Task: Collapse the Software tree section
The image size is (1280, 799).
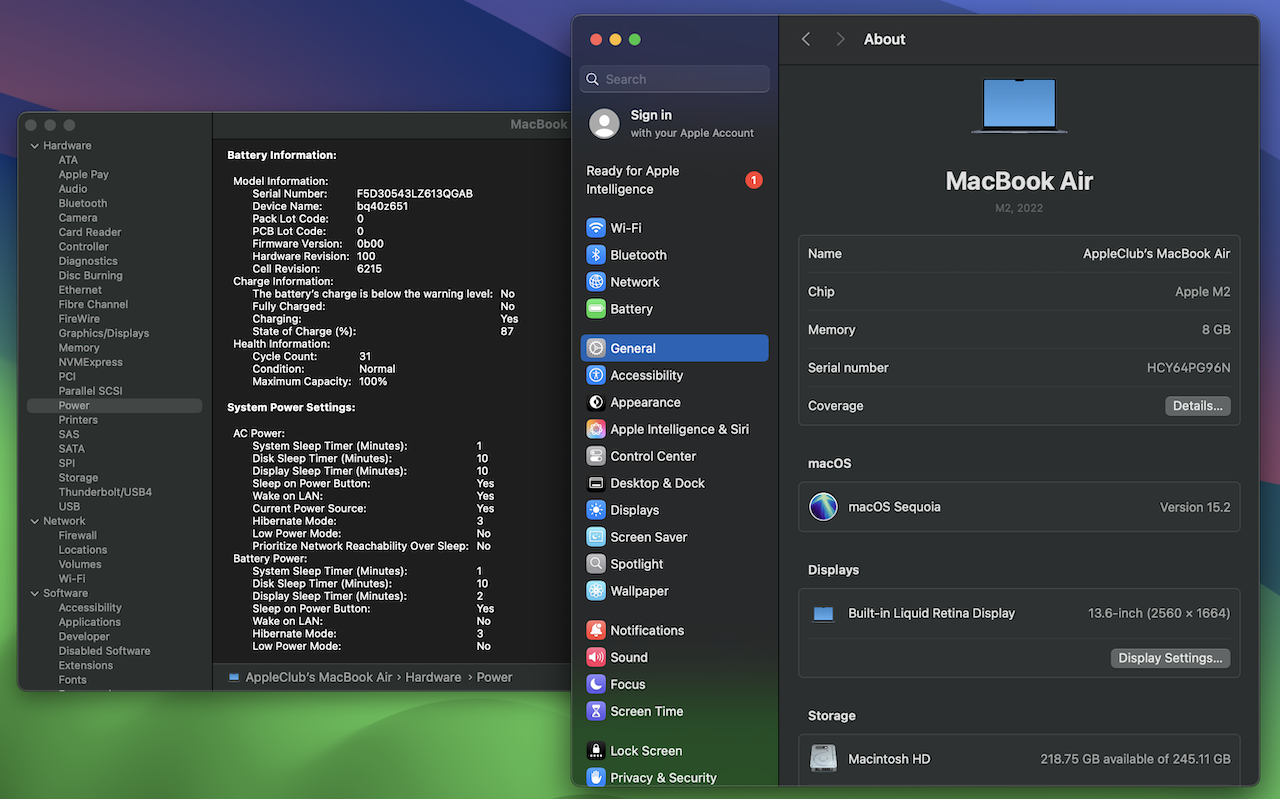Action: click(x=34, y=593)
